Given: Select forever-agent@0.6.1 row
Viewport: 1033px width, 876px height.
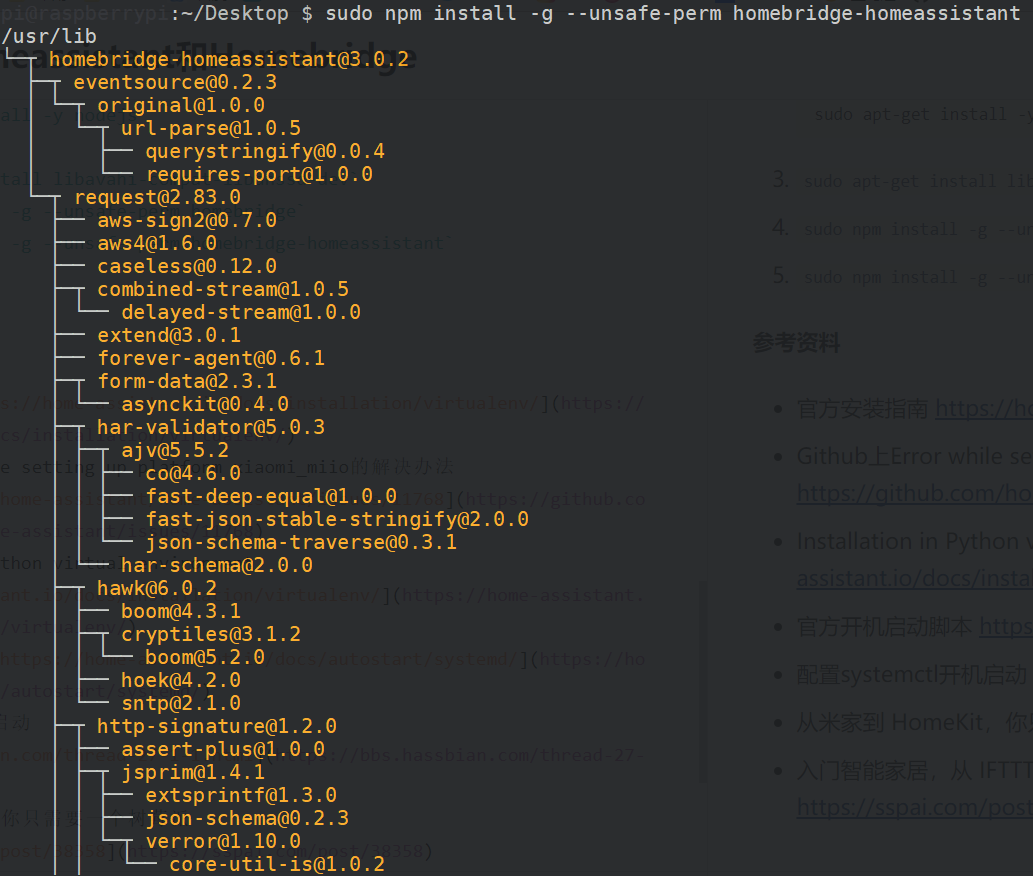Looking at the screenshot, I should coord(211,358).
